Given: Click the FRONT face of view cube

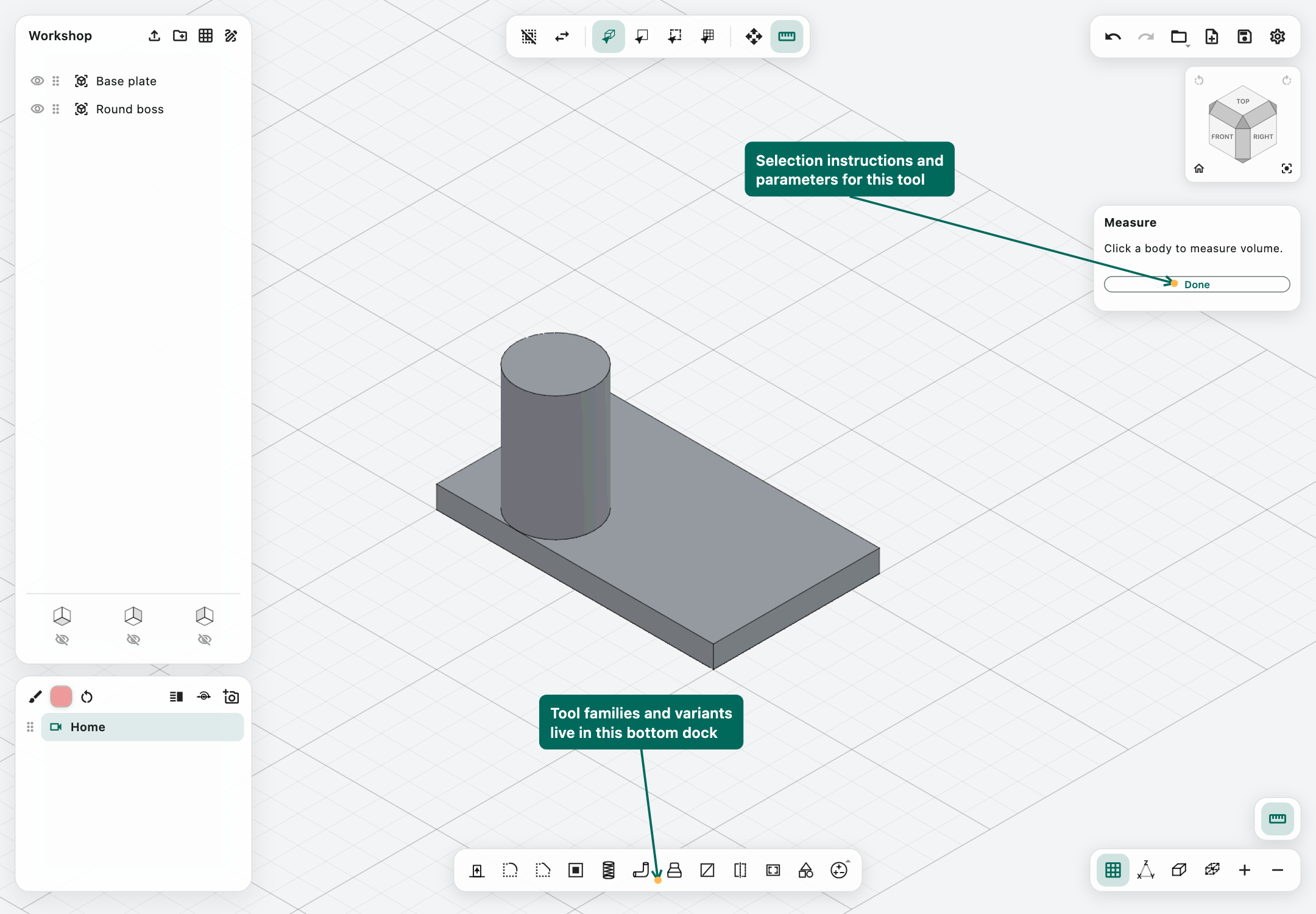Looking at the screenshot, I should (x=1222, y=136).
